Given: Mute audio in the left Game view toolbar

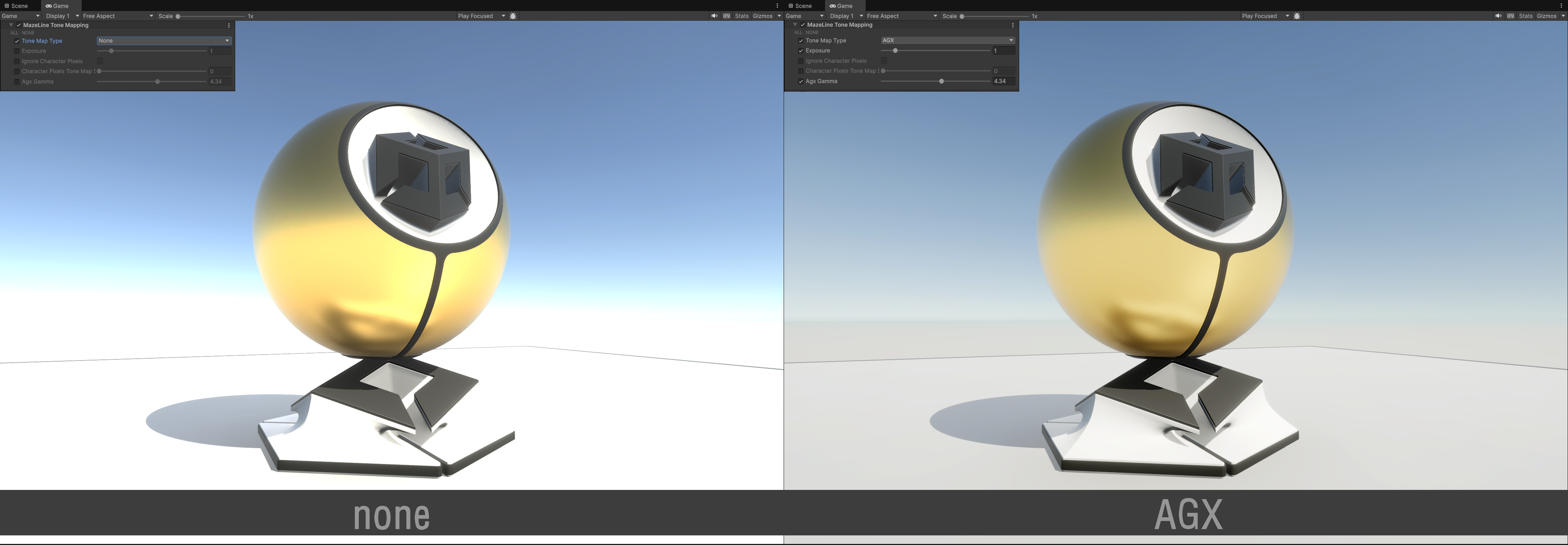Looking at the screenshot, I should [714, 16].
